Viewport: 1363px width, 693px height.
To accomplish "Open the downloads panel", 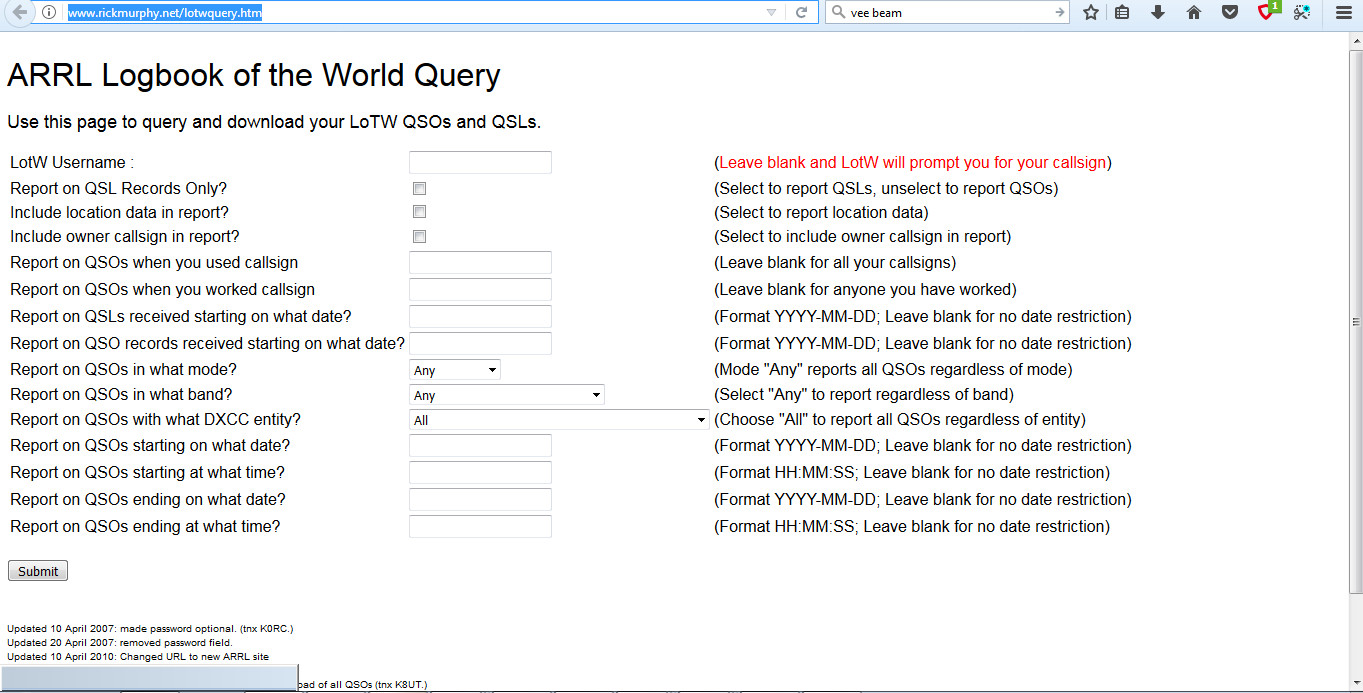I will 1159,13.
